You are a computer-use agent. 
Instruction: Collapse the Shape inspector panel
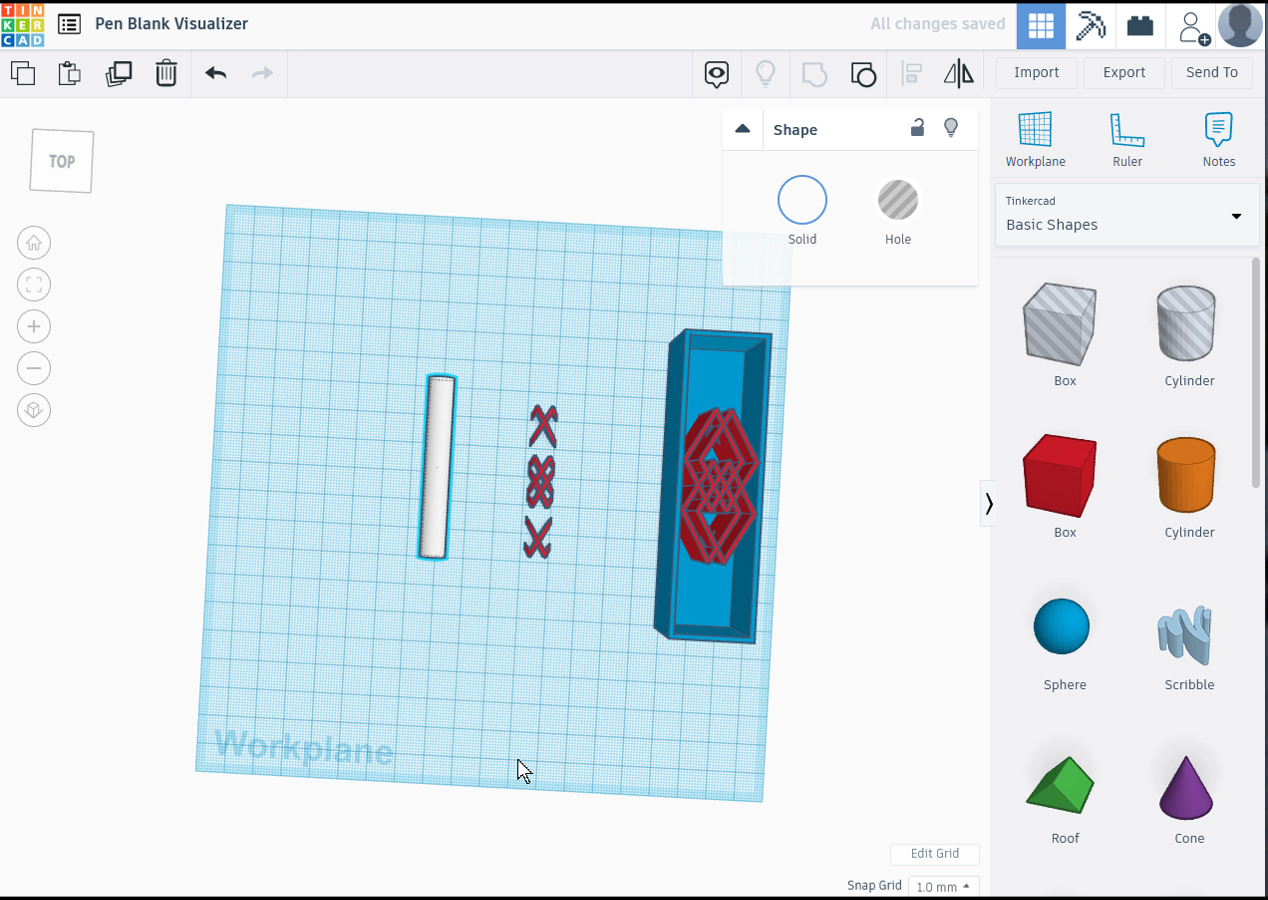[742, 129]
